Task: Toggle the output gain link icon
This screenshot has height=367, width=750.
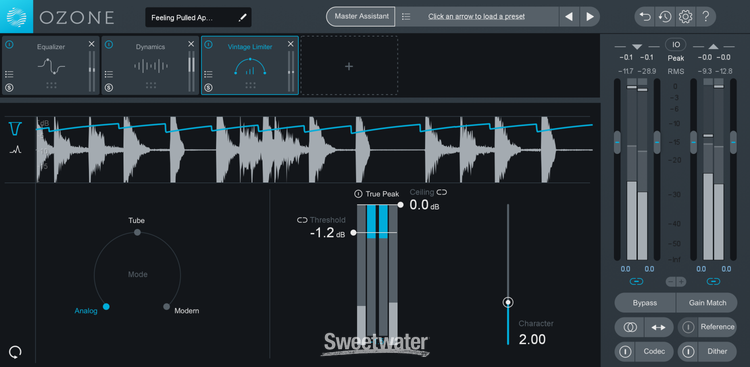Action: click(x=713, y=281)
